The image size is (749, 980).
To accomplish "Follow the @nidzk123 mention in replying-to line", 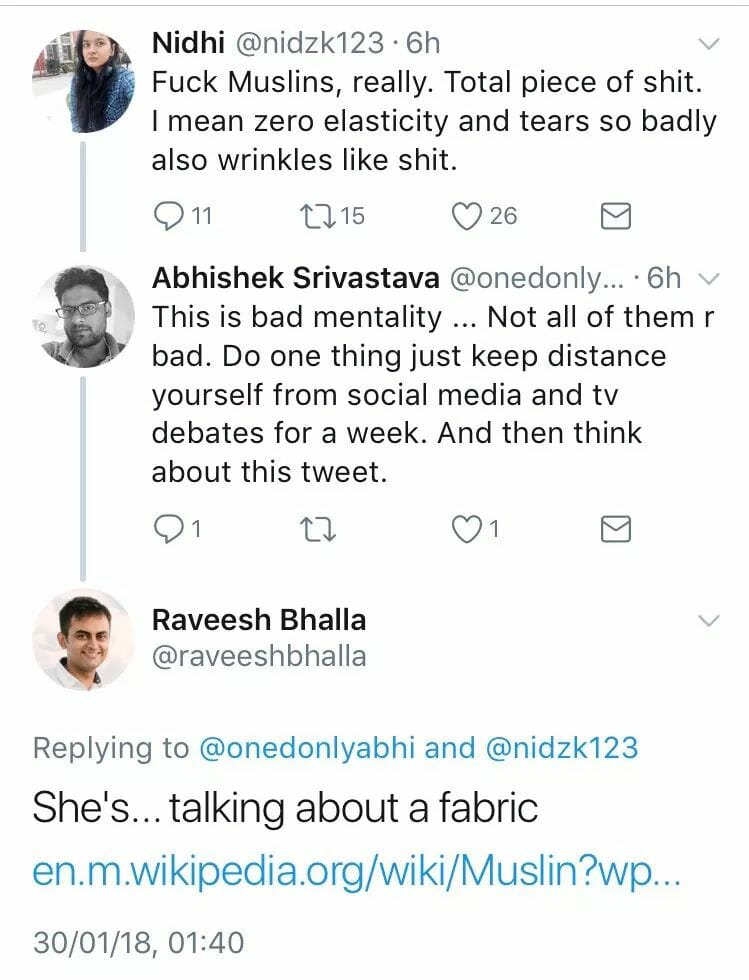I will pyautogui.click(x=562, y=748).
